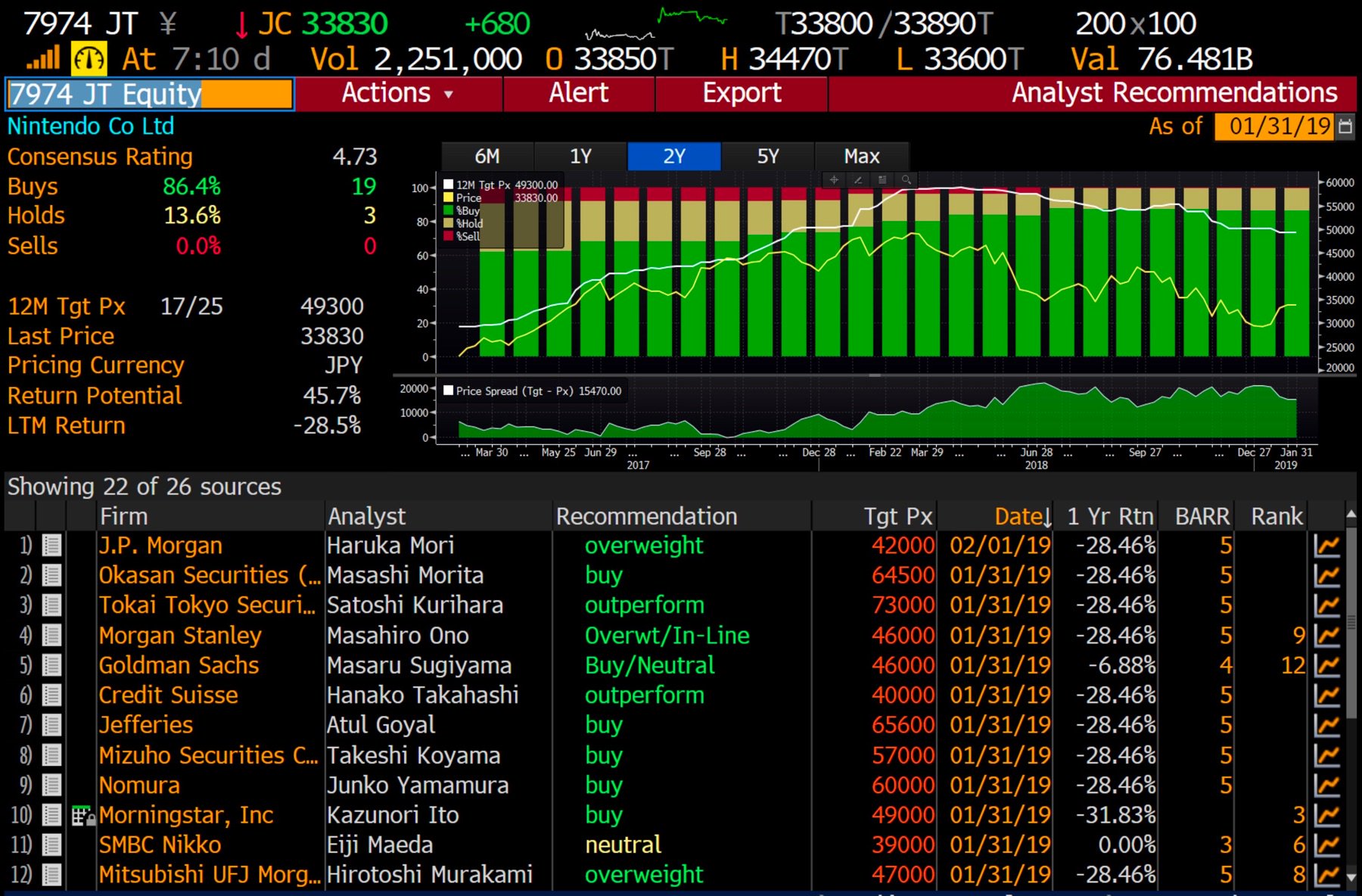
Task: Open the Jefferies firm link
Action: tap(146, 725)
